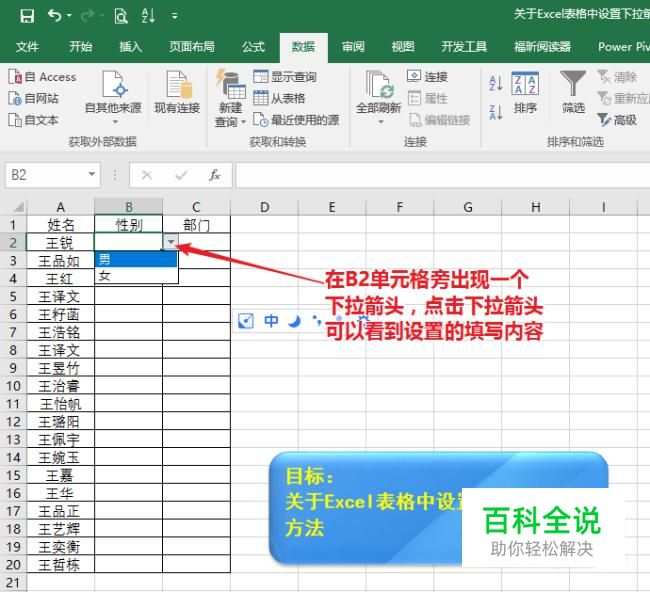Click cell containing 王艺辉
This screenshot has height=592, width=650.
[61, 529]
